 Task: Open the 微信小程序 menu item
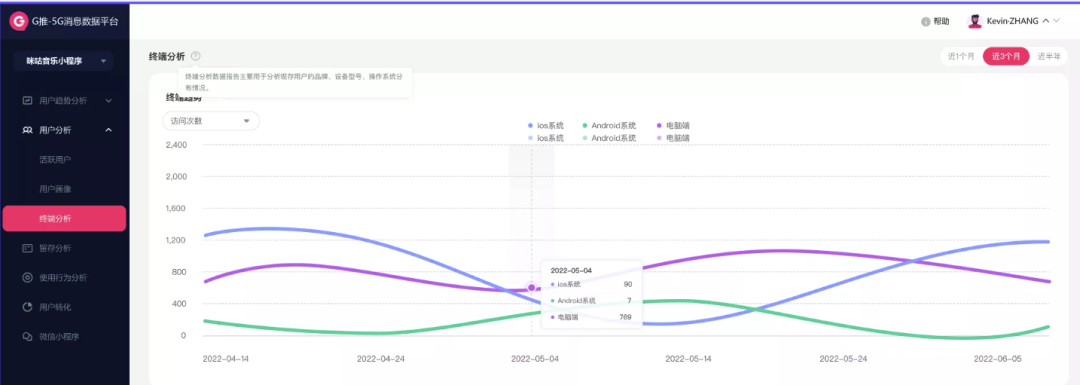click(59, 337)
